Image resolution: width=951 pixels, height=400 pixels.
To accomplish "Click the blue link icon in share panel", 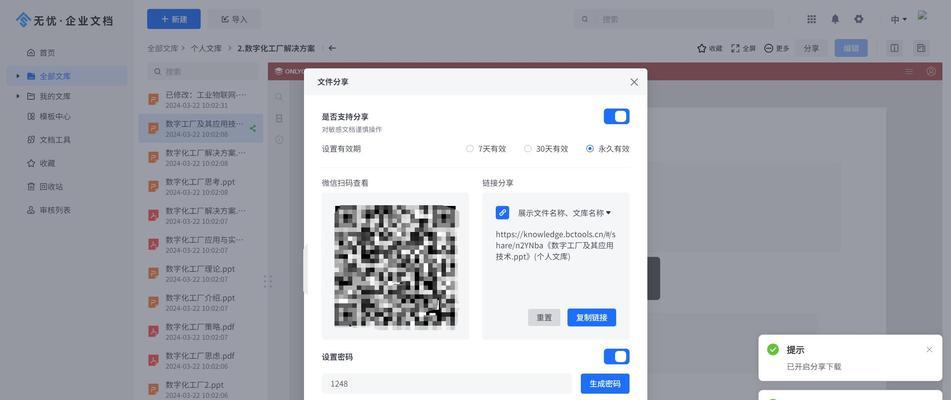I will [502, 213].
